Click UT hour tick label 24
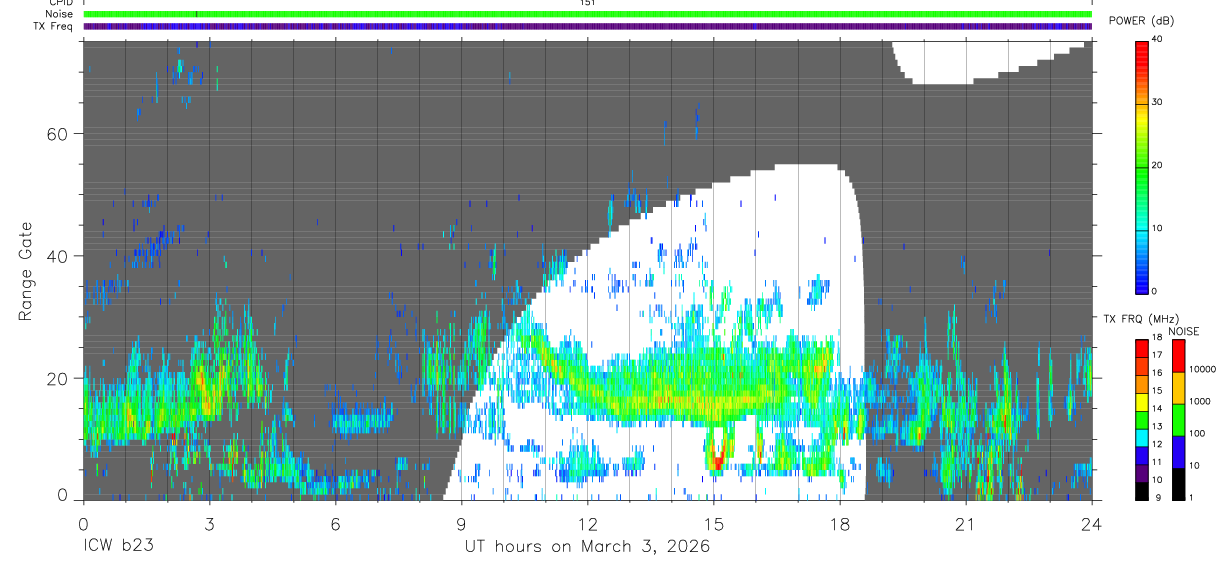1228x567 pixels. 1092,524
